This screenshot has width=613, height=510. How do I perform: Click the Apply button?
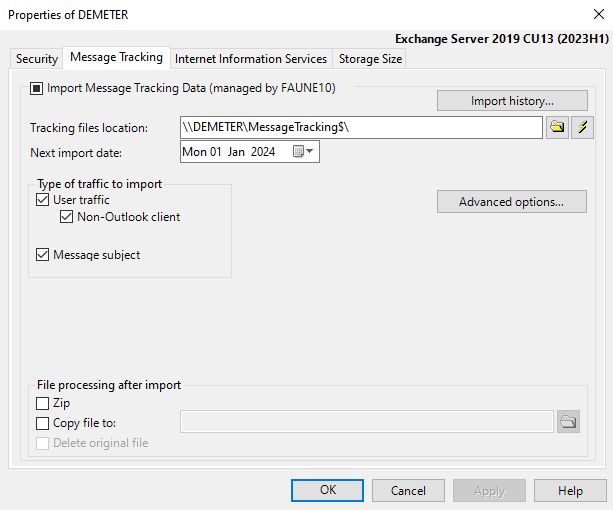tap(489, 490)
